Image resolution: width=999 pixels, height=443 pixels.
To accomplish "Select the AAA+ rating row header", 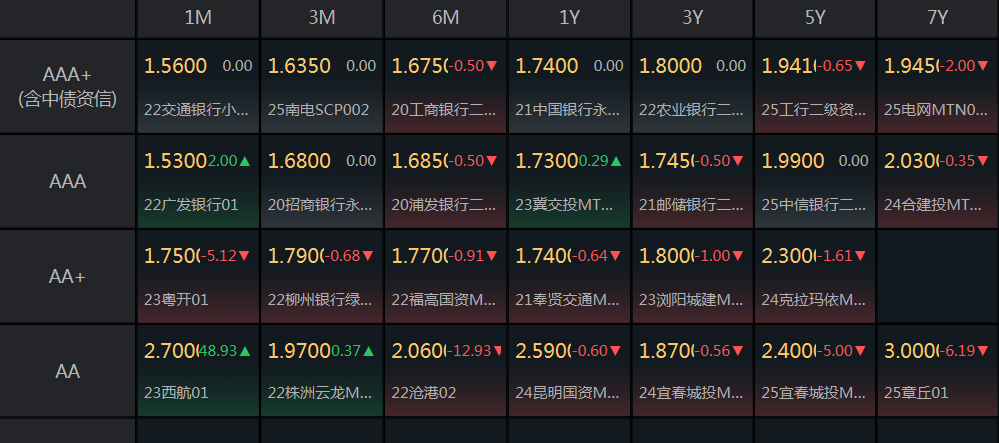I will point(68,87).
